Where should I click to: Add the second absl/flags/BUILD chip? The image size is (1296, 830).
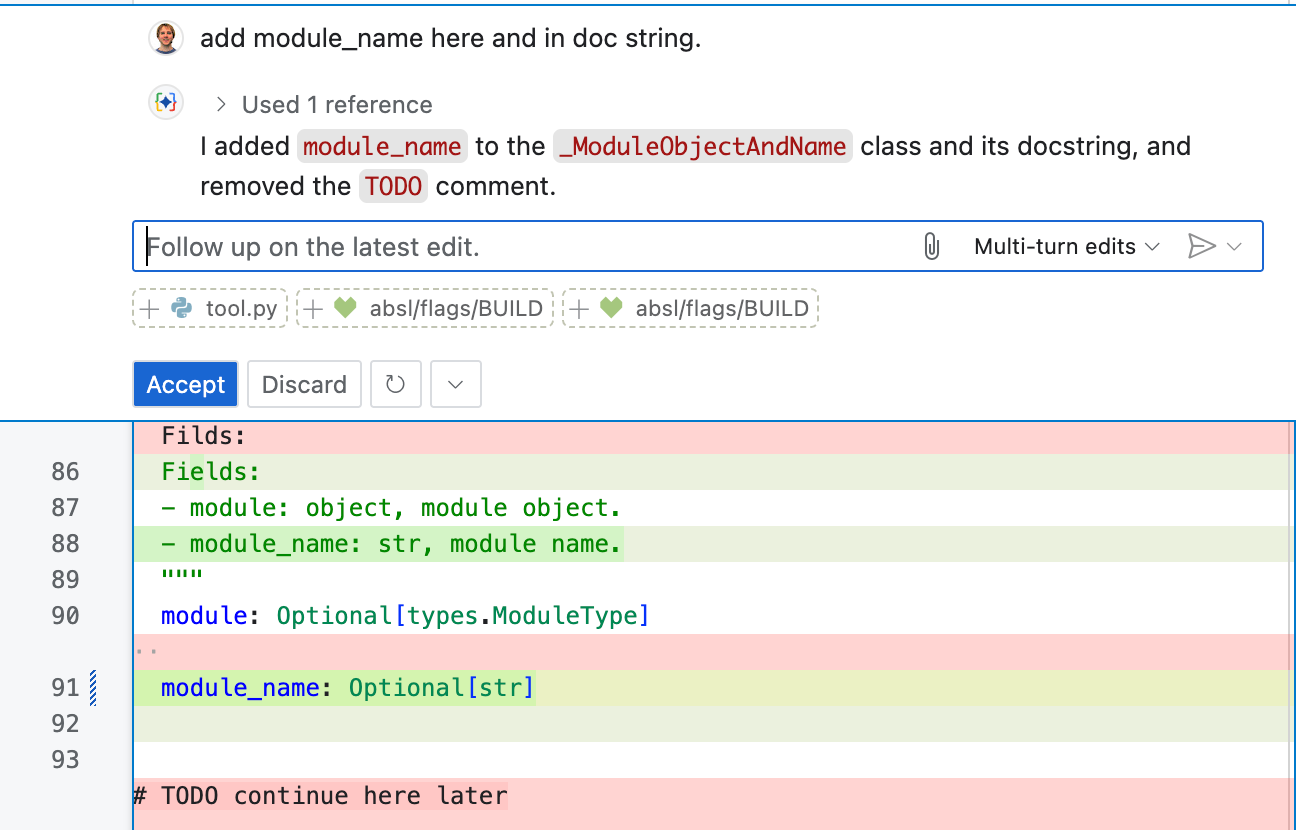tap(690, 309)
